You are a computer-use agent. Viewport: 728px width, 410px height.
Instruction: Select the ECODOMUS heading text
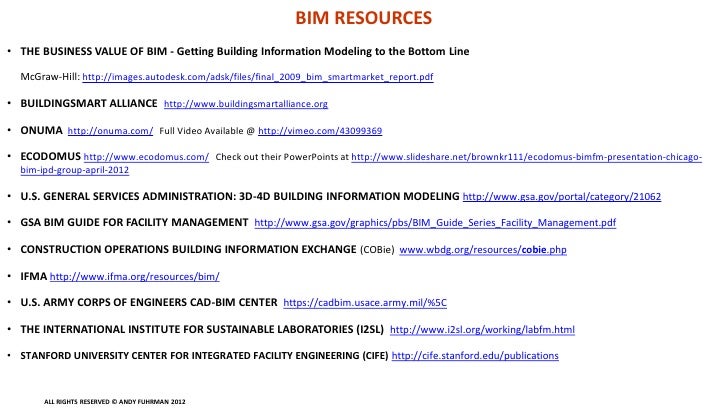51,156
